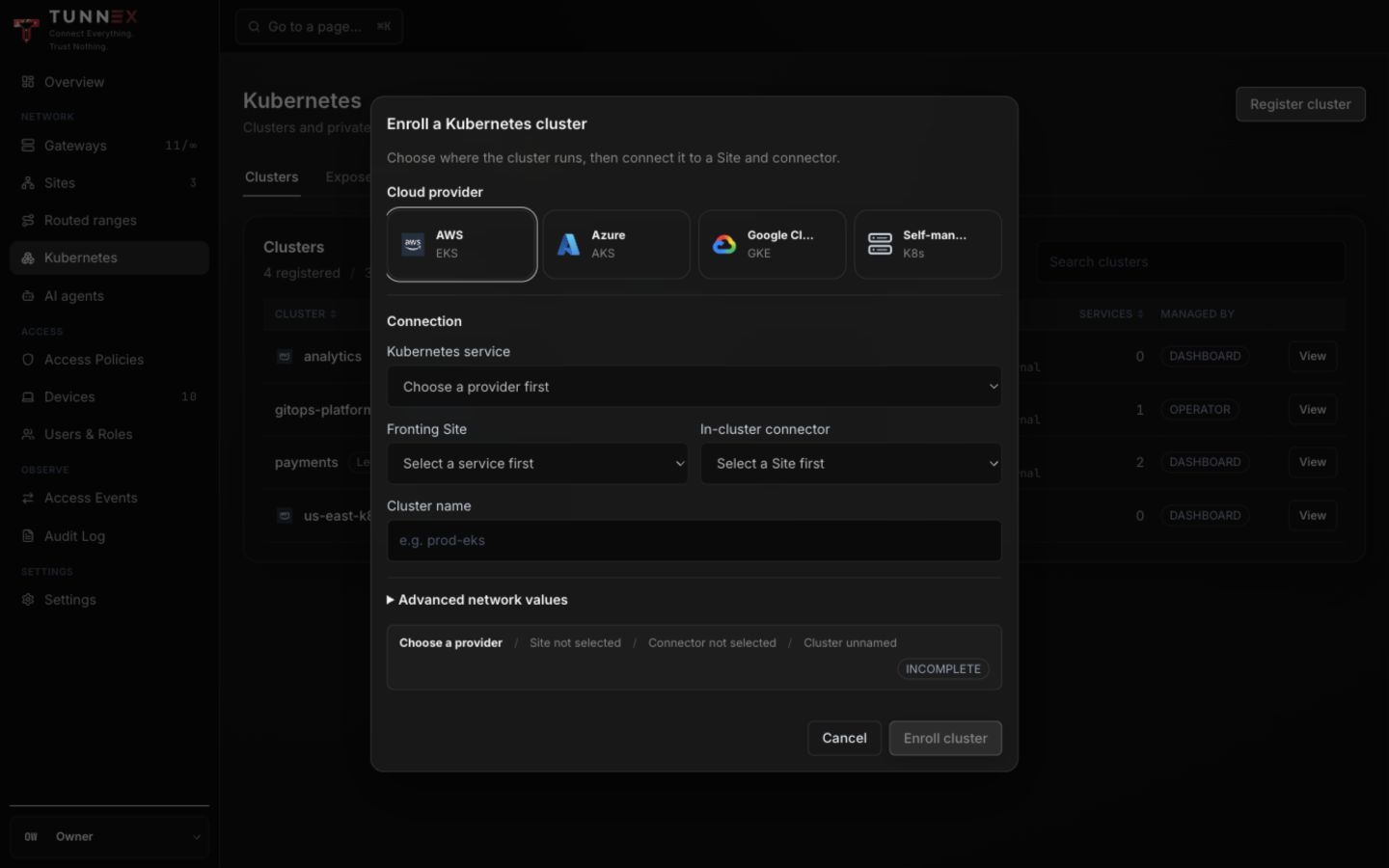Expand Advanced network values
Screen dimensions: 1389x868
[x=477, y=600]
